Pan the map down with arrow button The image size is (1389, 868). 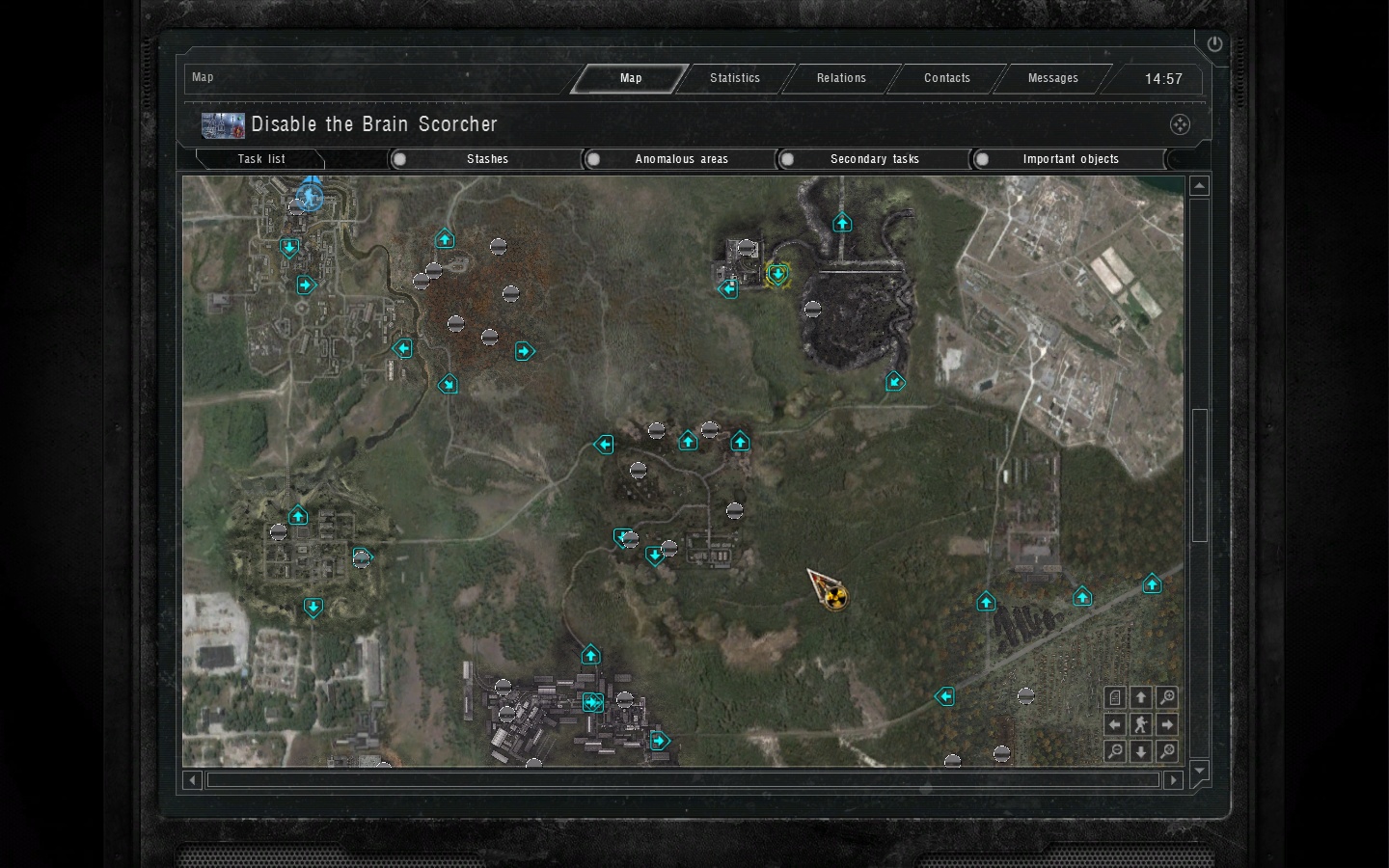[x=1141, y=751]
